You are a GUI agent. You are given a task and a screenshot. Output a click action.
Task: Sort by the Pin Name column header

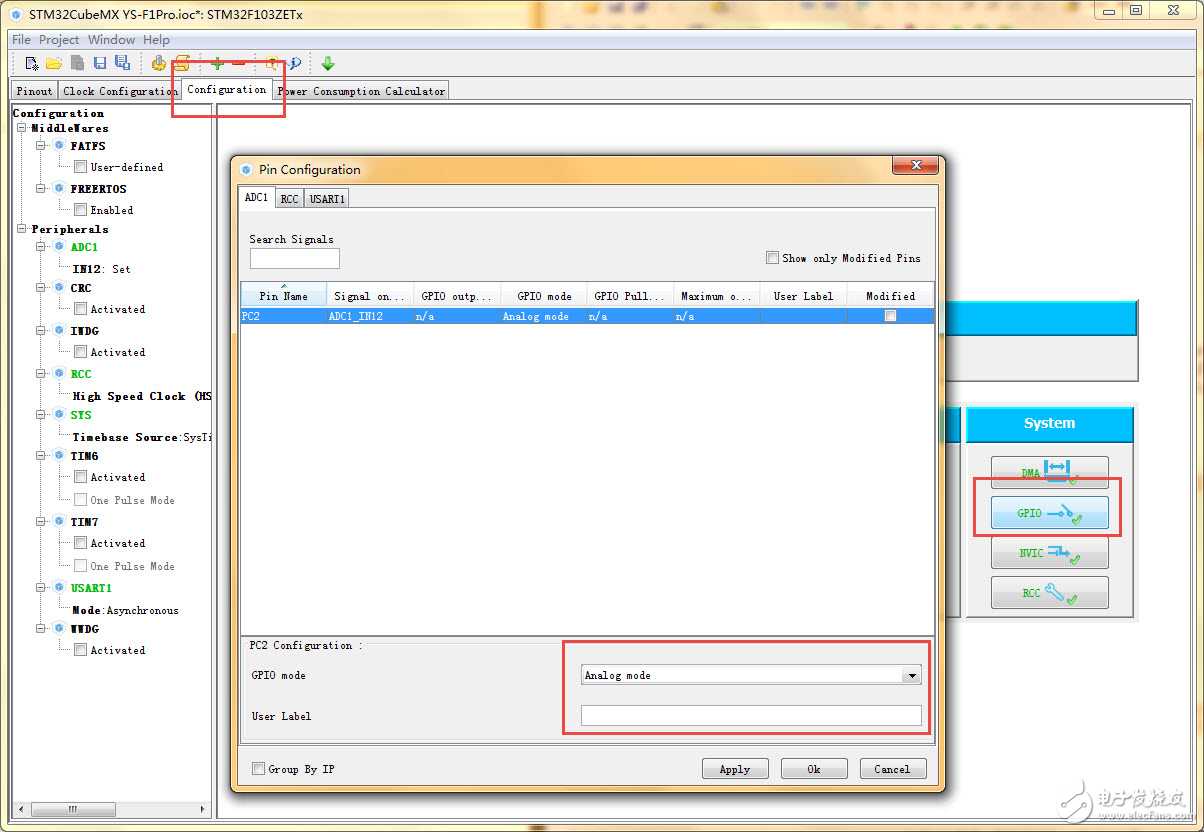[284, 295]
